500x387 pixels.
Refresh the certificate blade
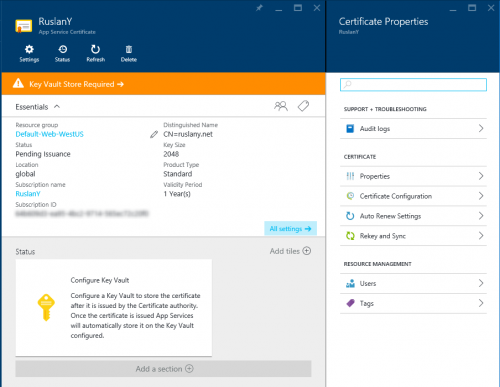[95, 49]
